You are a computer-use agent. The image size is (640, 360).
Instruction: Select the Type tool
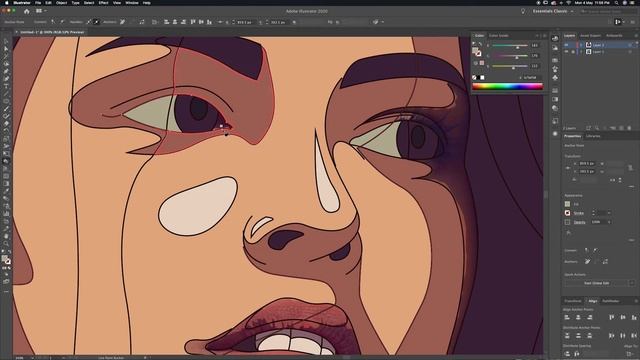tap(6, 86)
